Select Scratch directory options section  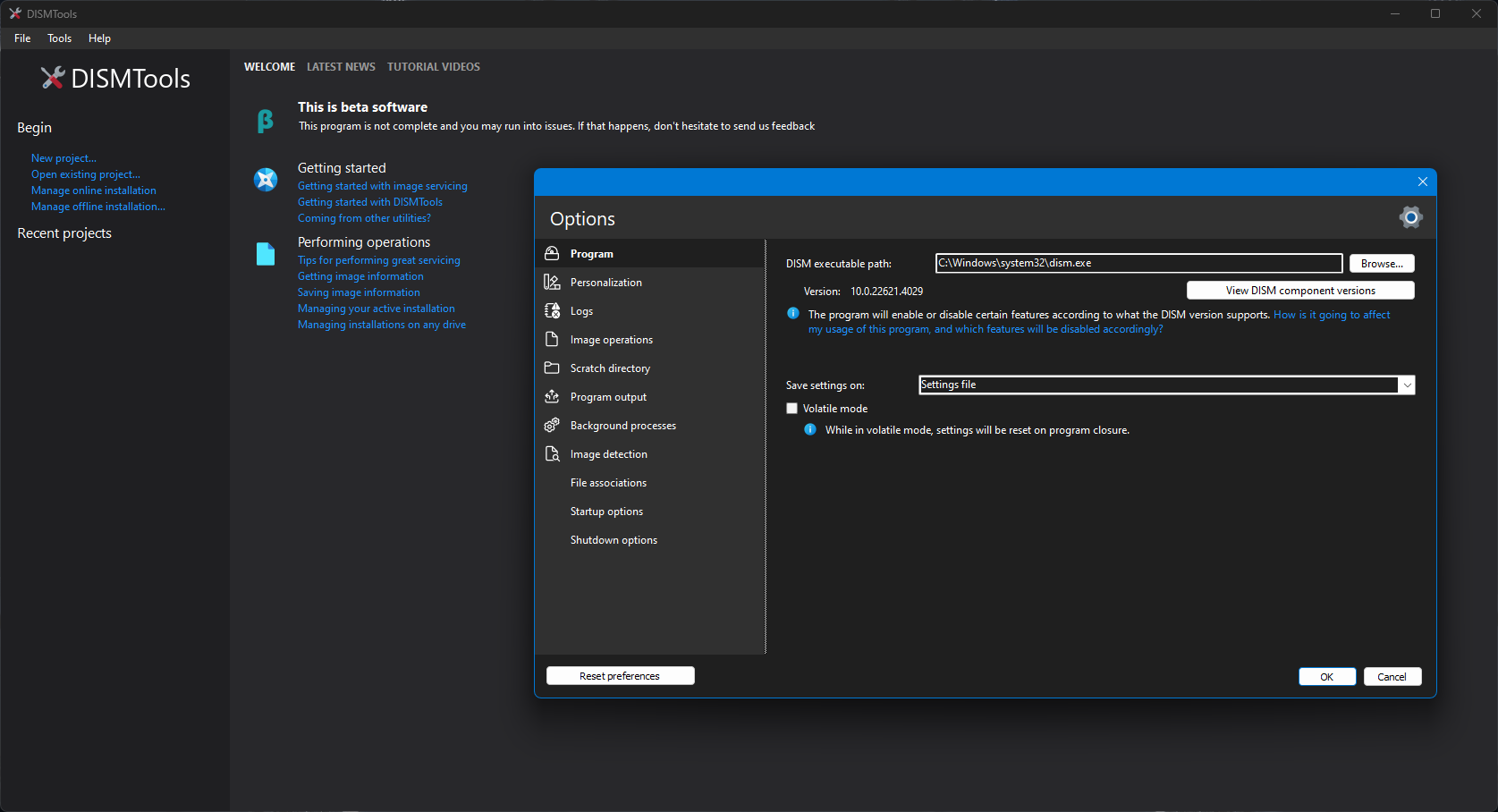tap(650, 368)
